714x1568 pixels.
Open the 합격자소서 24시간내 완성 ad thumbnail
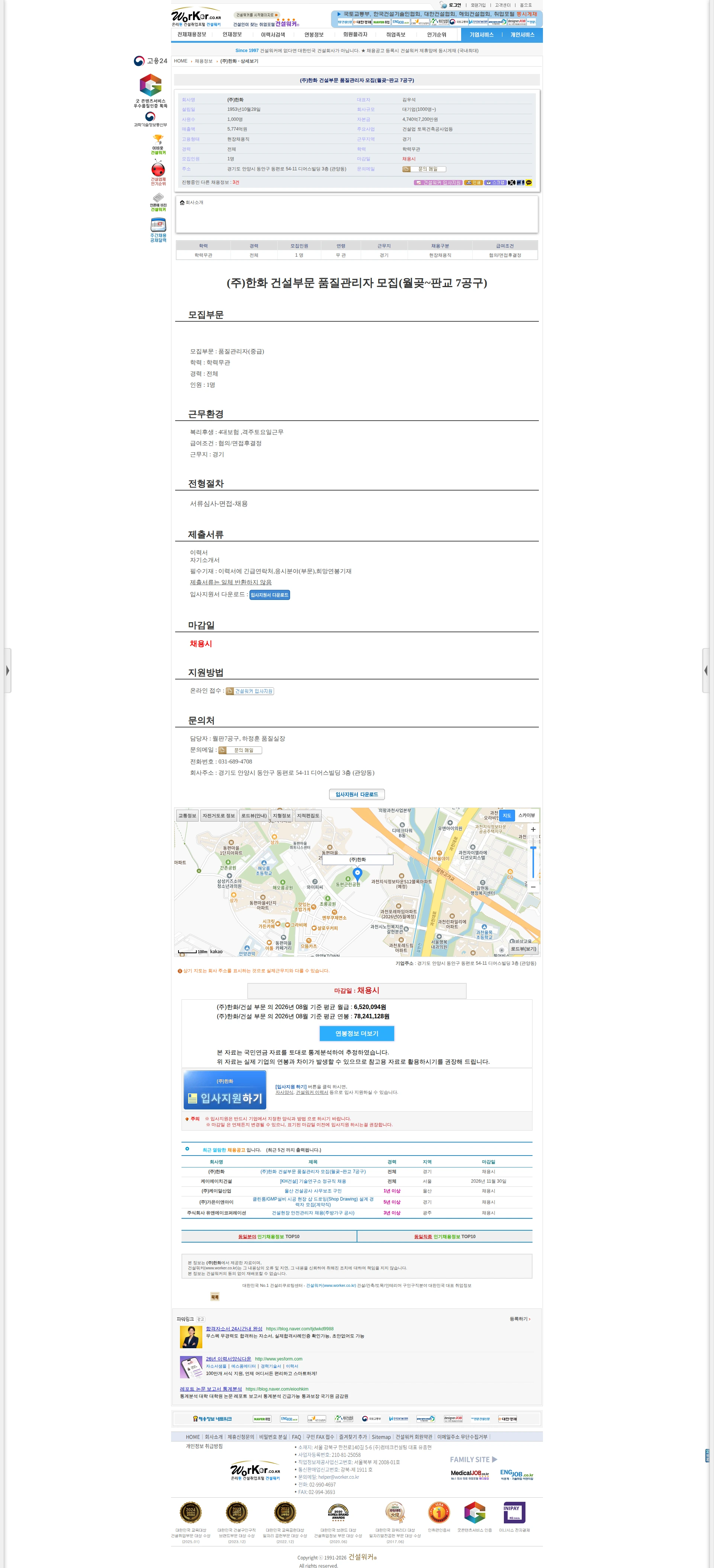tap(191, 1337)
